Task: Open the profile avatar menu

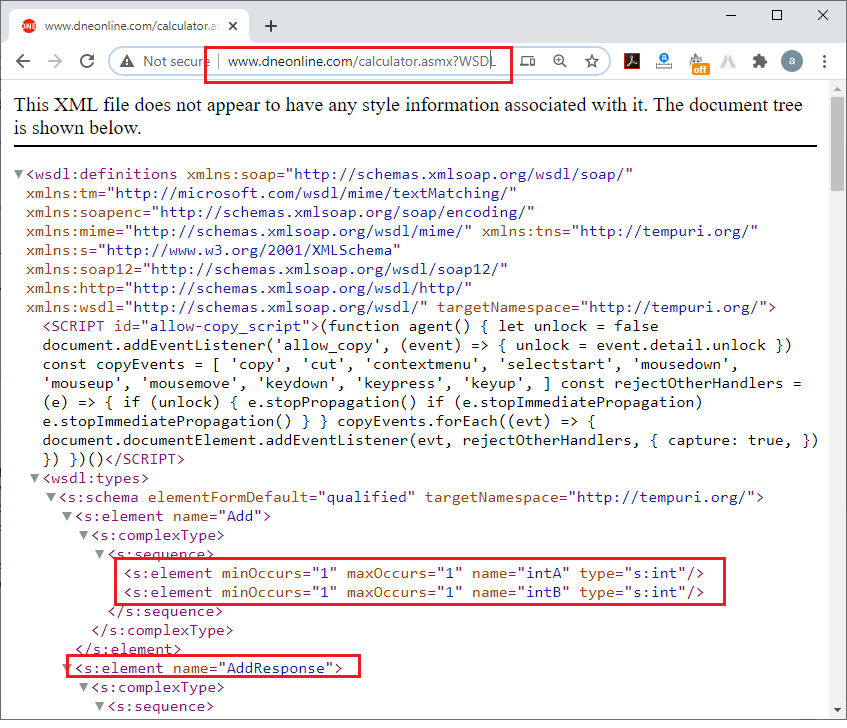Action: pyautogui.click(x=791, y=61)
